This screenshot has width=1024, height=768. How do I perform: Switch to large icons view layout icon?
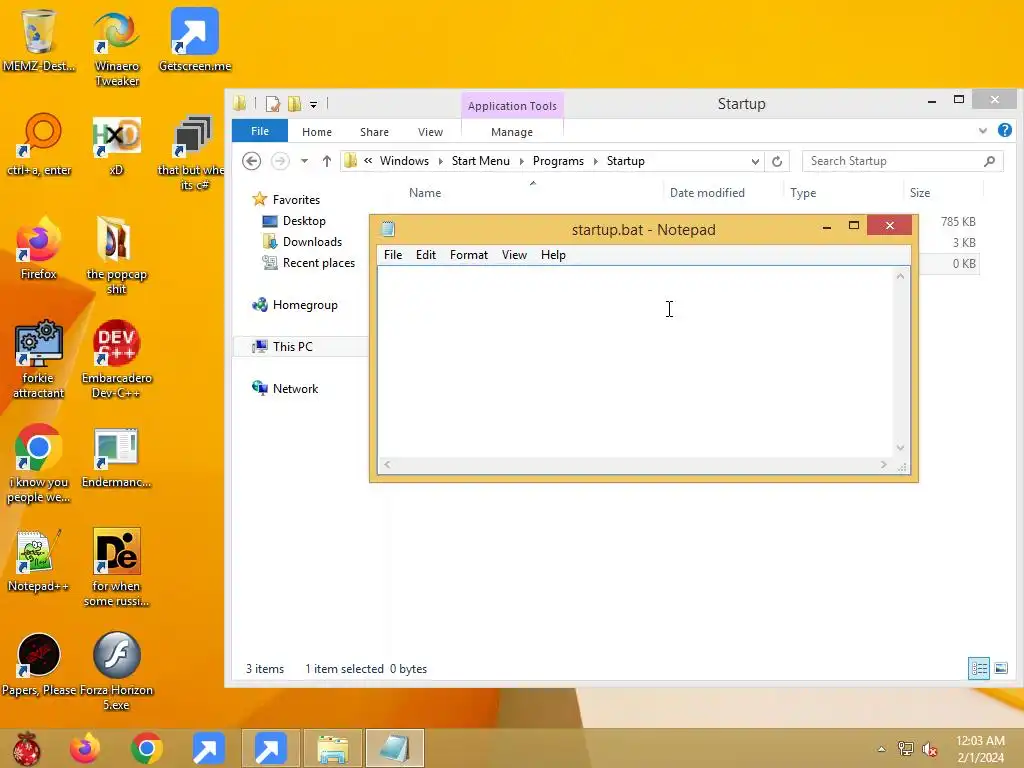tap(1000, 668)
